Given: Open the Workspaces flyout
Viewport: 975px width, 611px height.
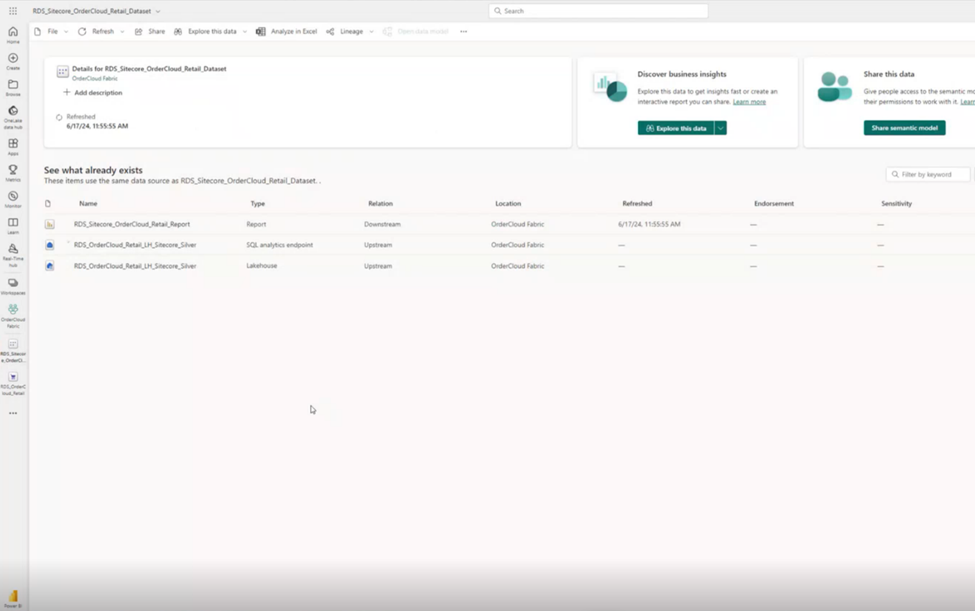Looking at the screenshot, I should (x=13, y=286).
